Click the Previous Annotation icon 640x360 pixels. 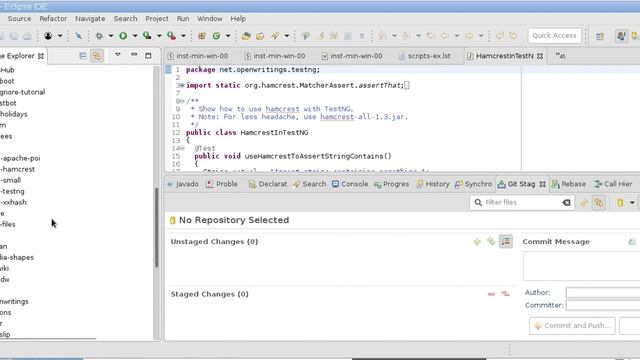(406, 36)
